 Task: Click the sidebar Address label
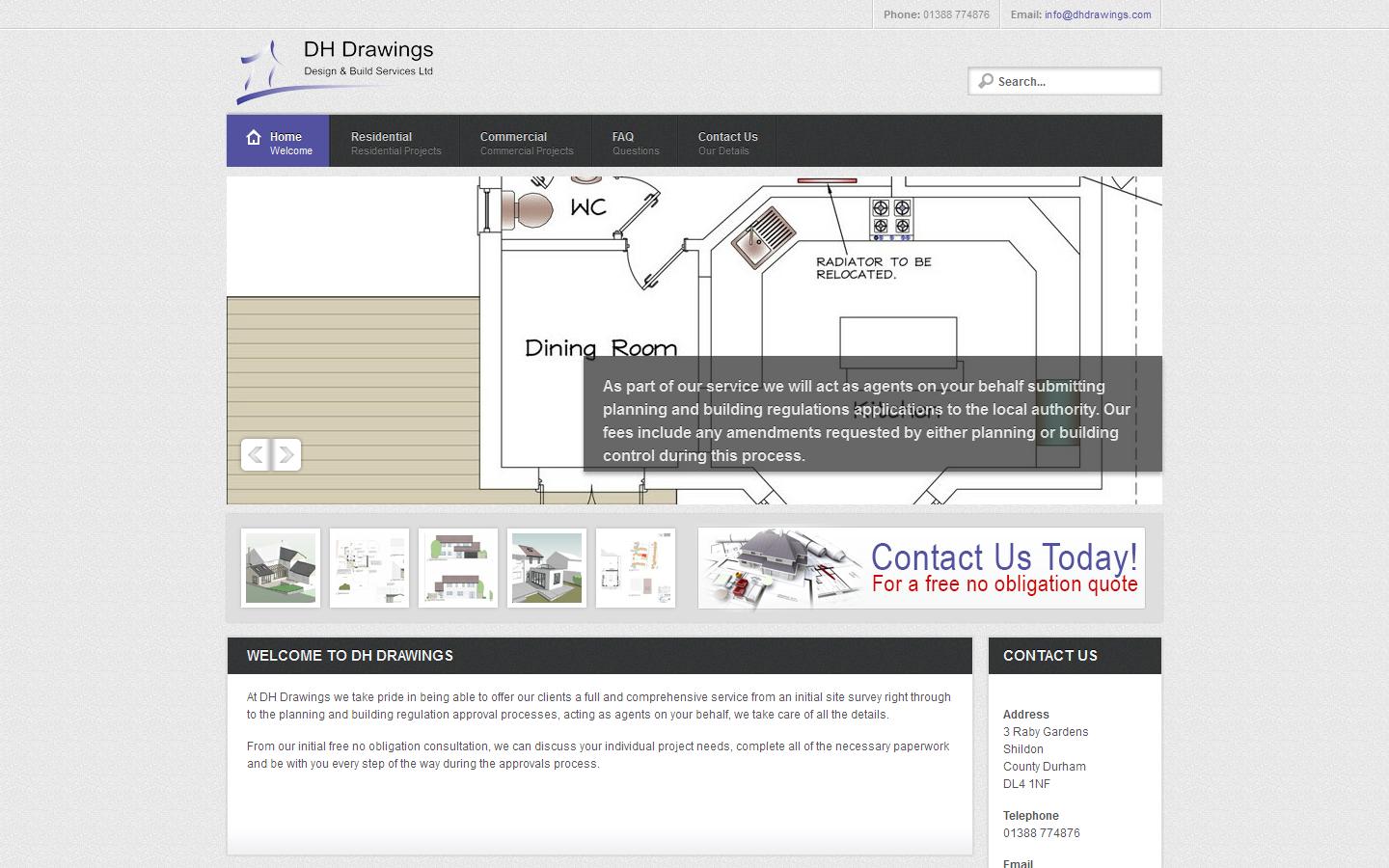point(1026,715)
